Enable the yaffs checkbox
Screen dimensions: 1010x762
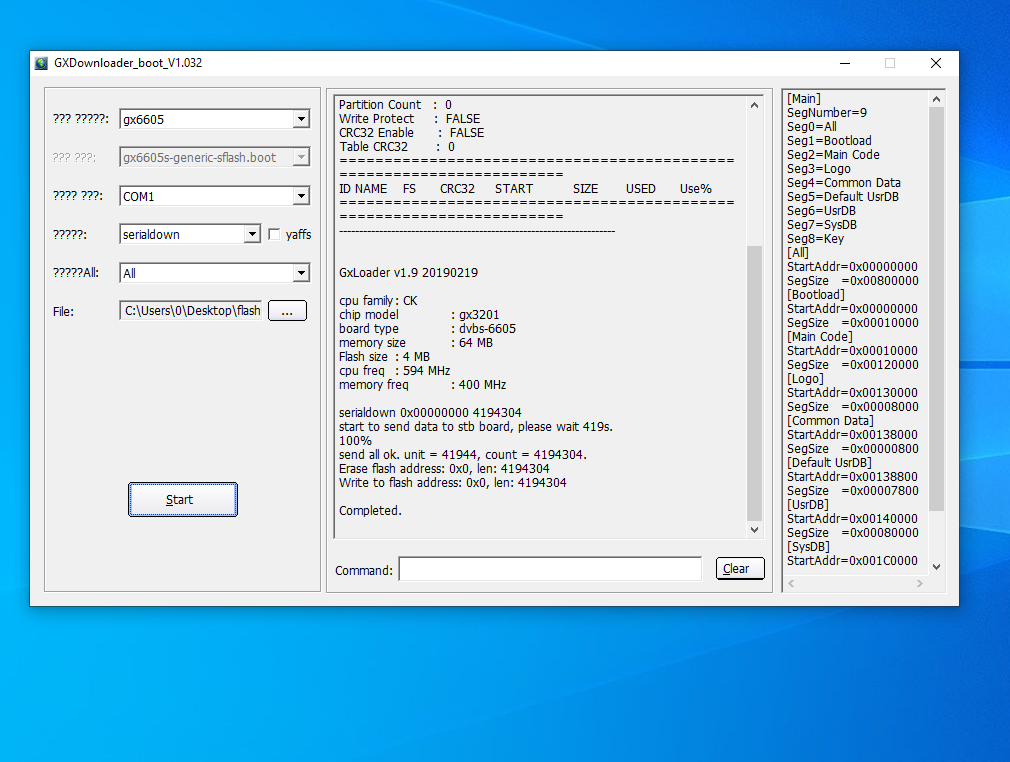[x=274, y=234]
